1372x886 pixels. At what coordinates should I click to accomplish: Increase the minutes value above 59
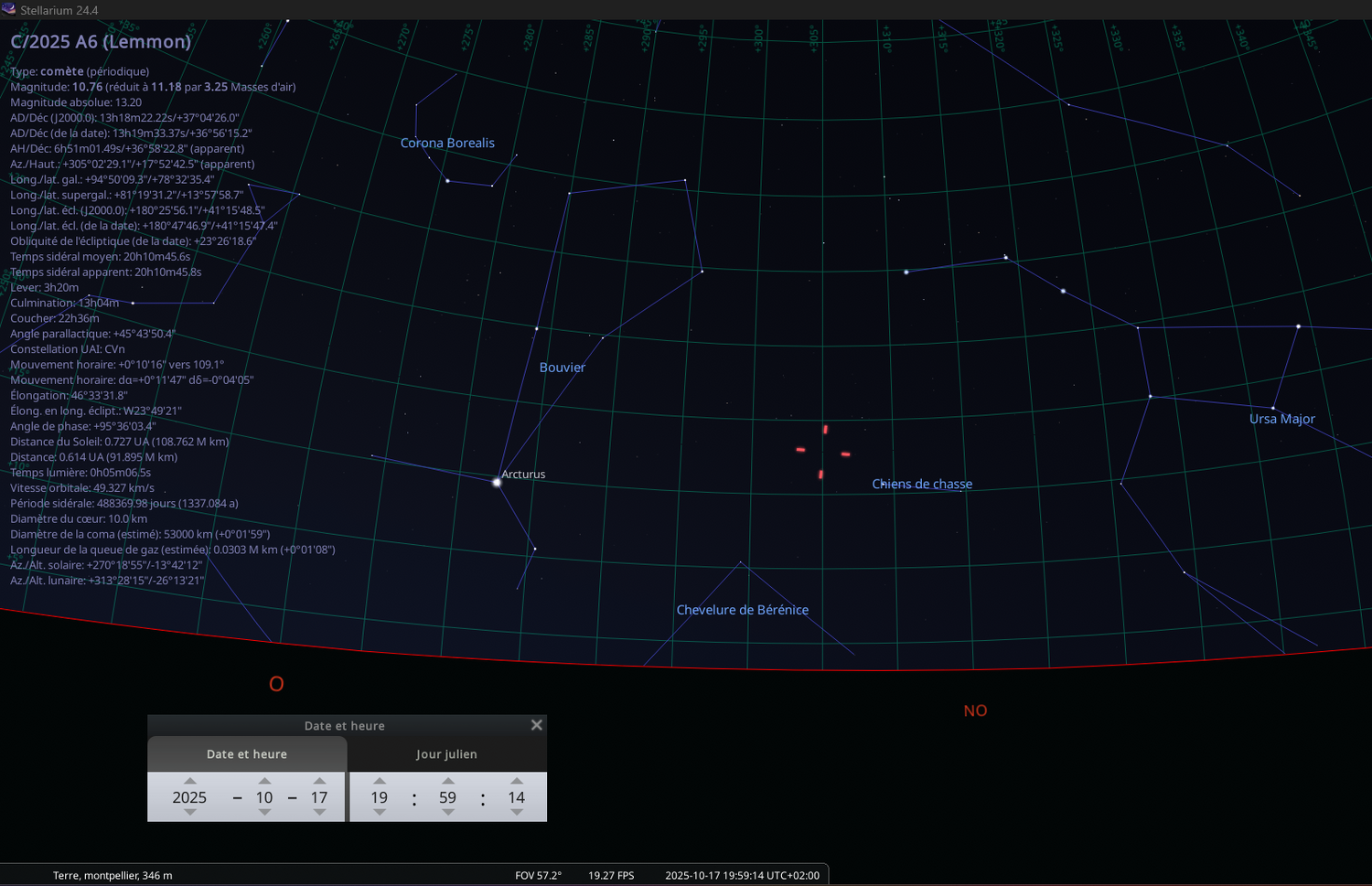(447, 781)
